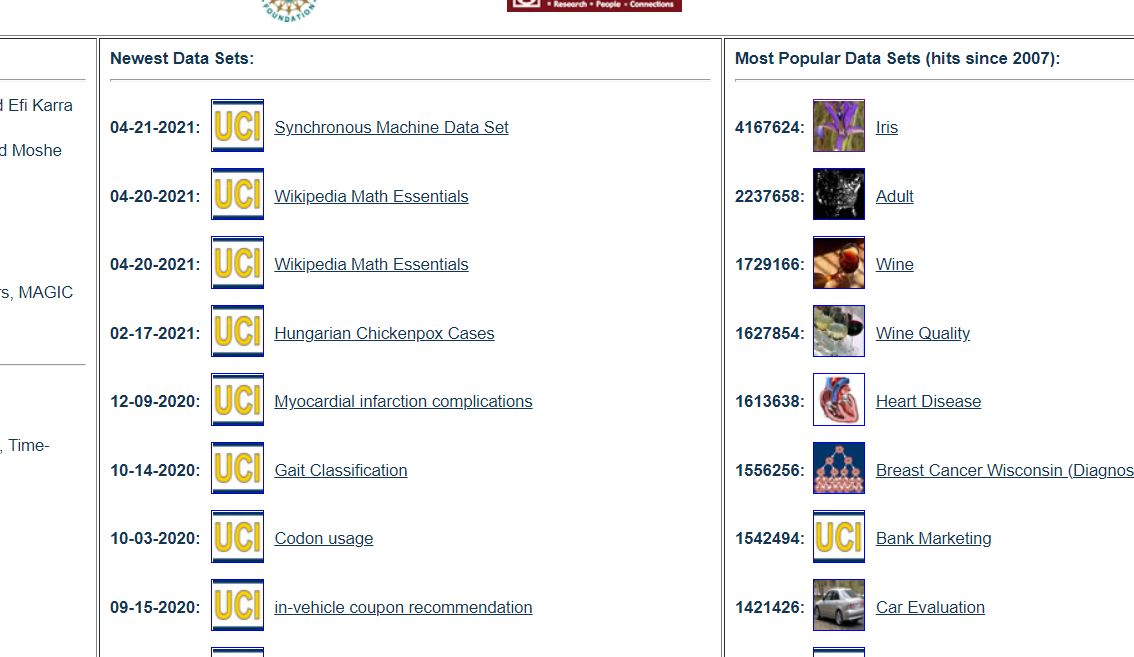The height and width of the screenshot is (657, 1134).
Task: Click the hit count 4167624
Action: (x=770, y=127)
